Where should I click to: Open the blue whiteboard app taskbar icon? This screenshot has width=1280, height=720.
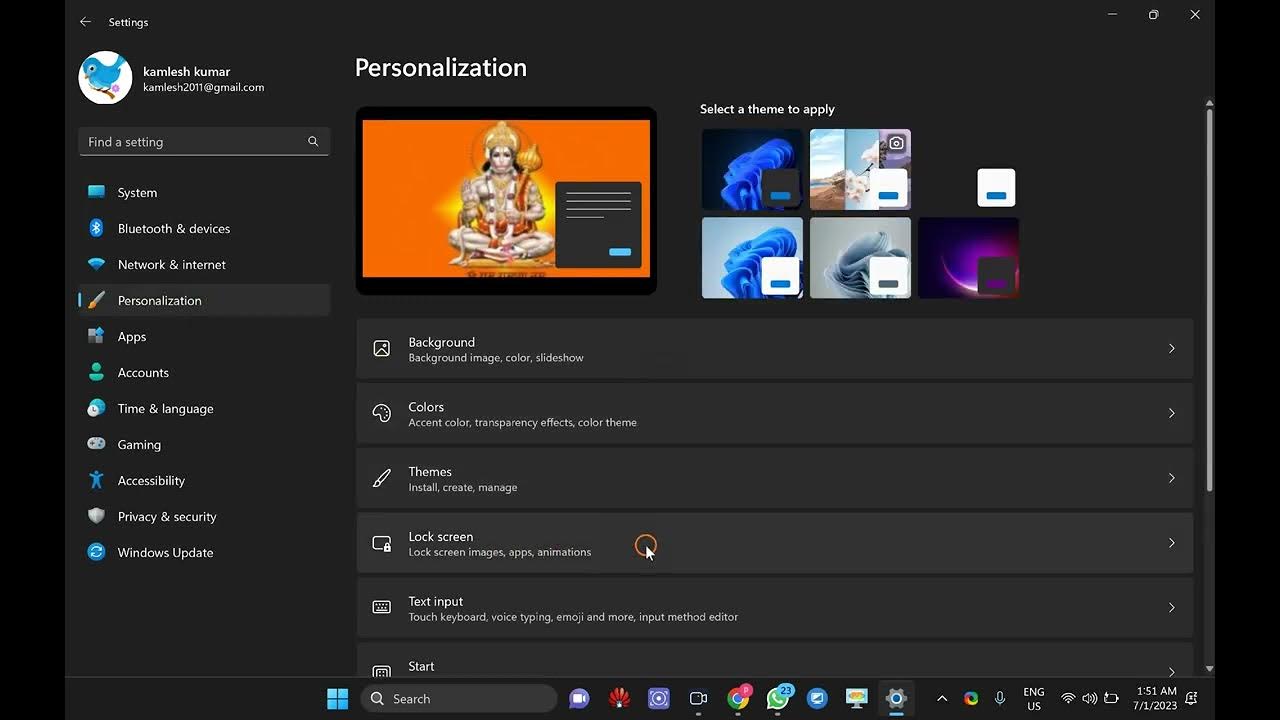tap(817, 699)
